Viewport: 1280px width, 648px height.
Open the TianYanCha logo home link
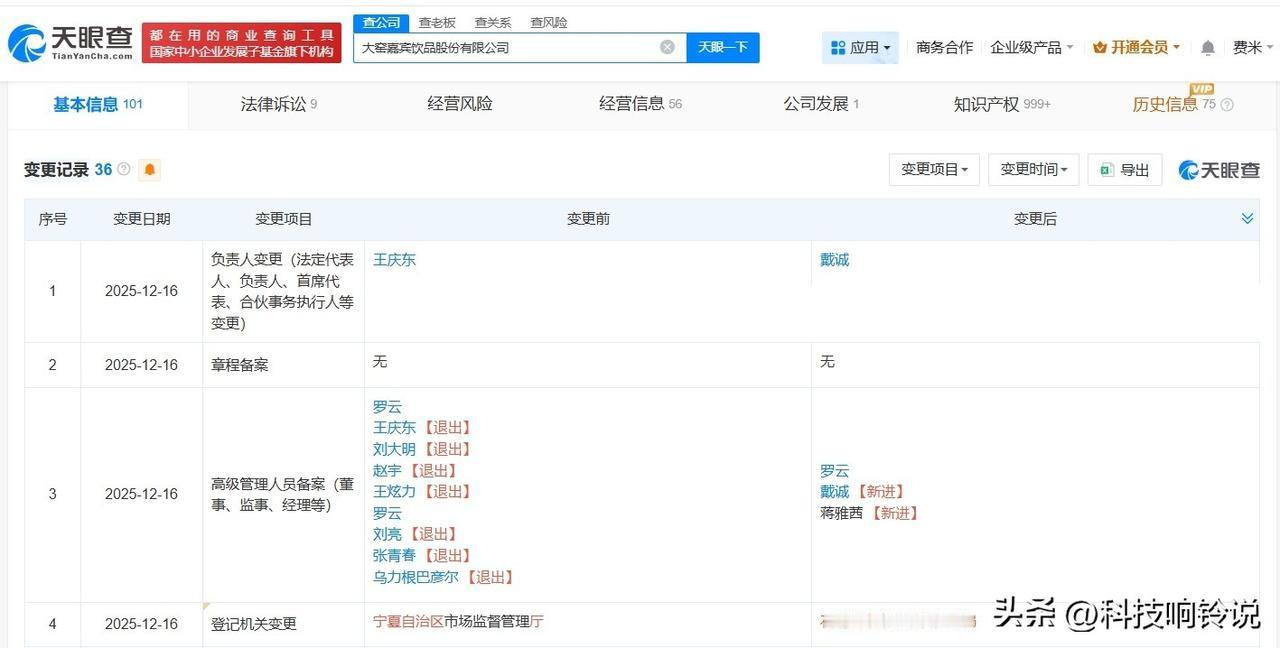point(70,43)
